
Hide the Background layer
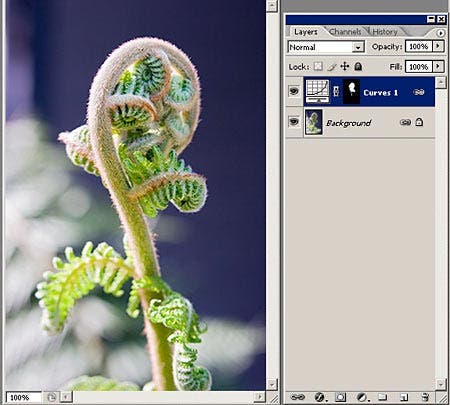click(294, 122)
